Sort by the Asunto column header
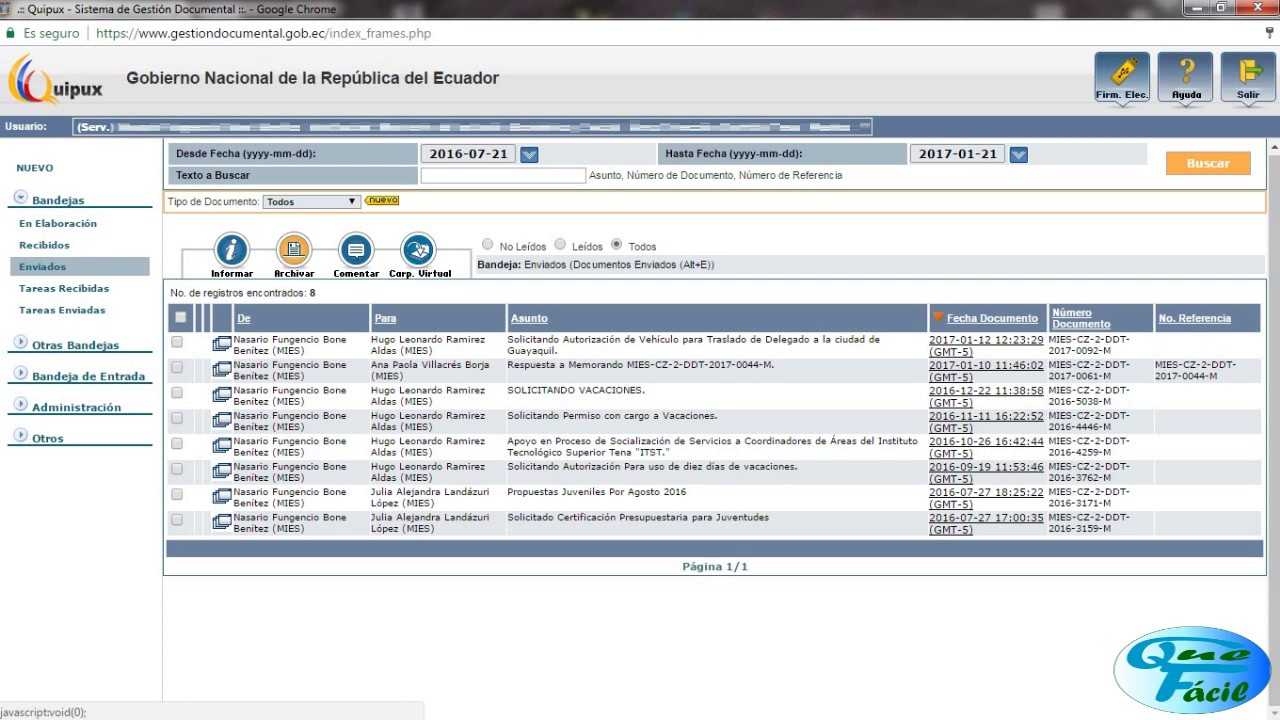The width and height of the screenshot is (1280, 720). click(529, 318)
